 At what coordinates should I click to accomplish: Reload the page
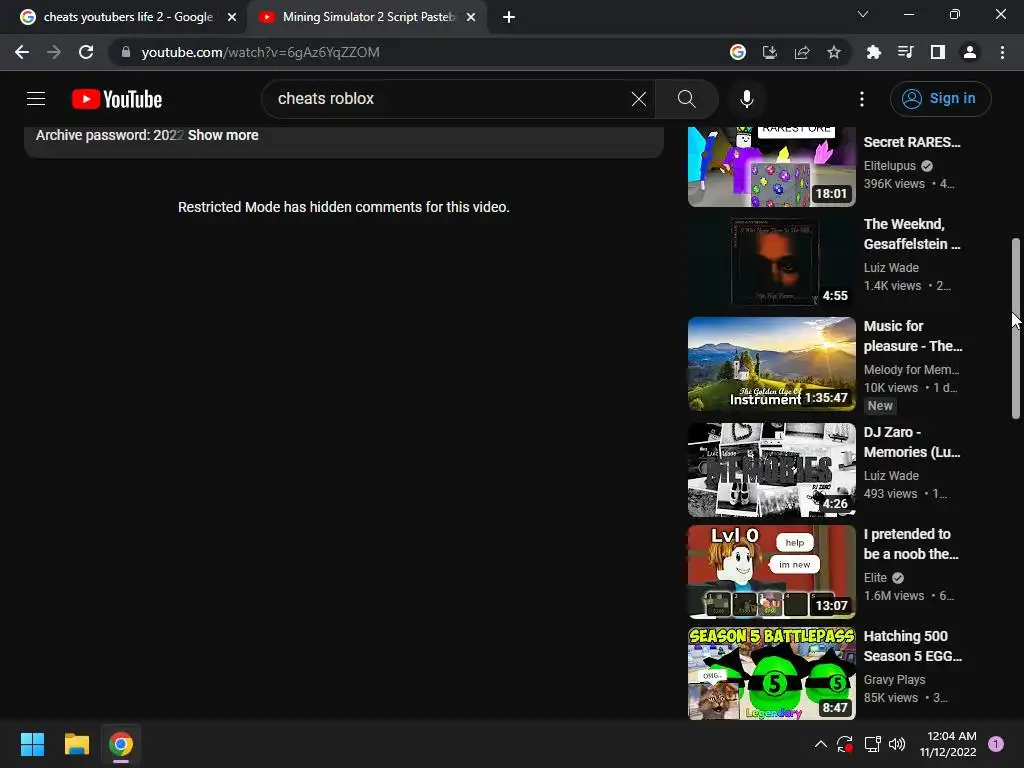[x=86, y=52]
